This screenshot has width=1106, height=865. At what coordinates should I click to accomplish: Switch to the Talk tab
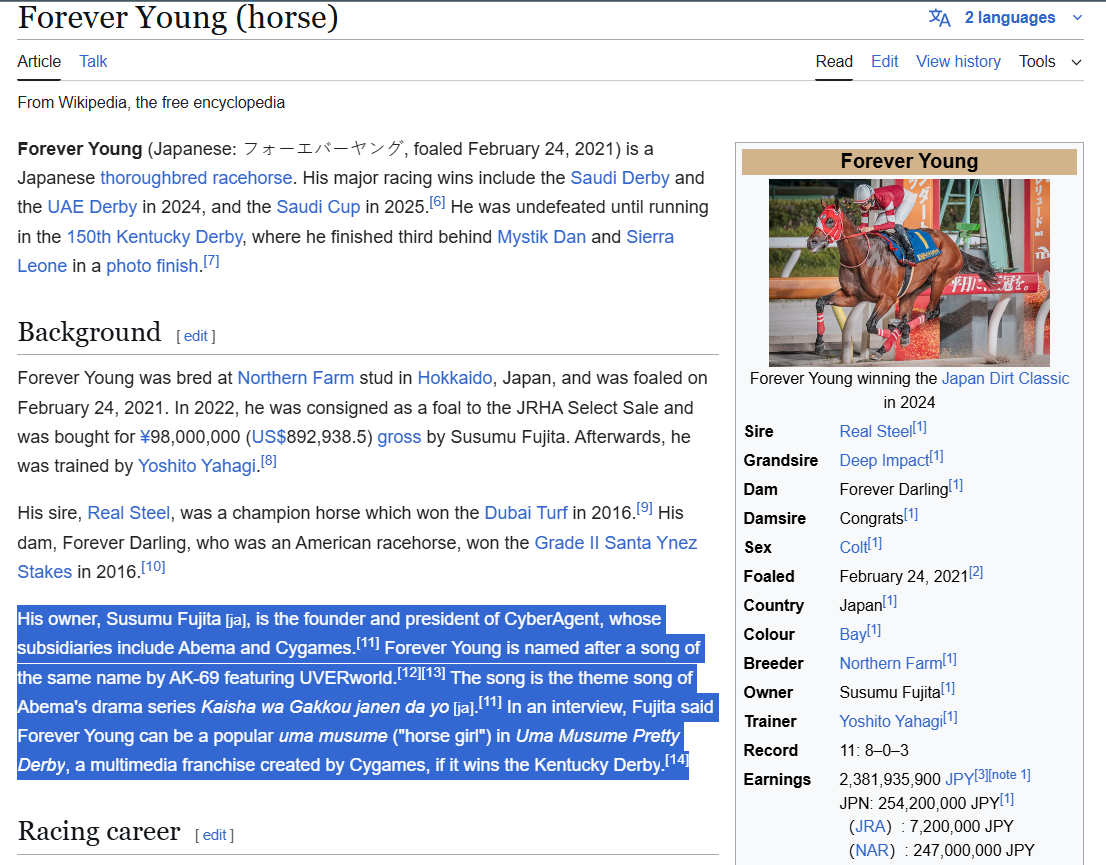click(93, 61)
